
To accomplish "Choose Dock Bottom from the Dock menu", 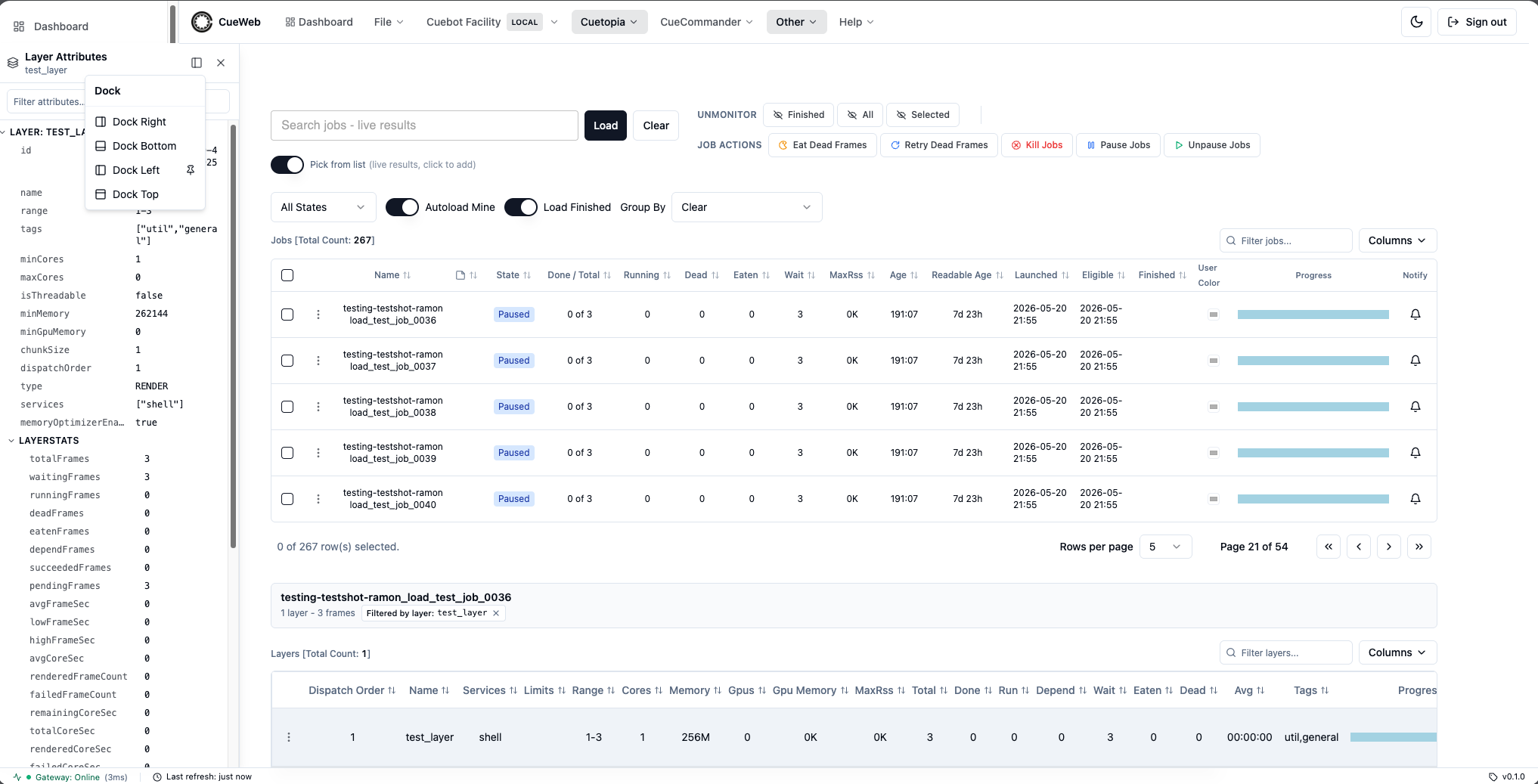I will click(144, 146).
